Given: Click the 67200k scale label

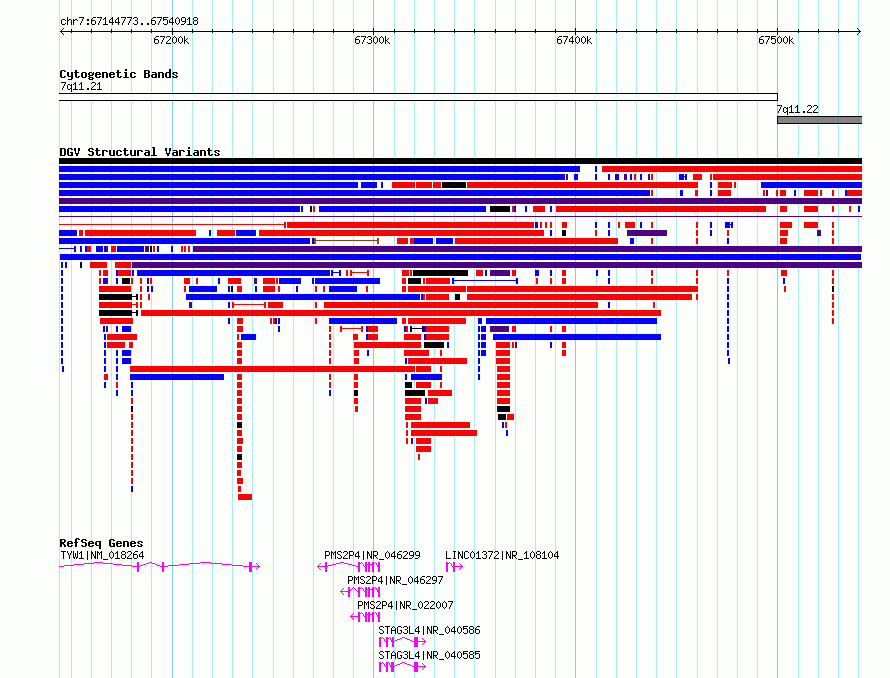Looking at the screenshot, I should click(x=171, y=40).
